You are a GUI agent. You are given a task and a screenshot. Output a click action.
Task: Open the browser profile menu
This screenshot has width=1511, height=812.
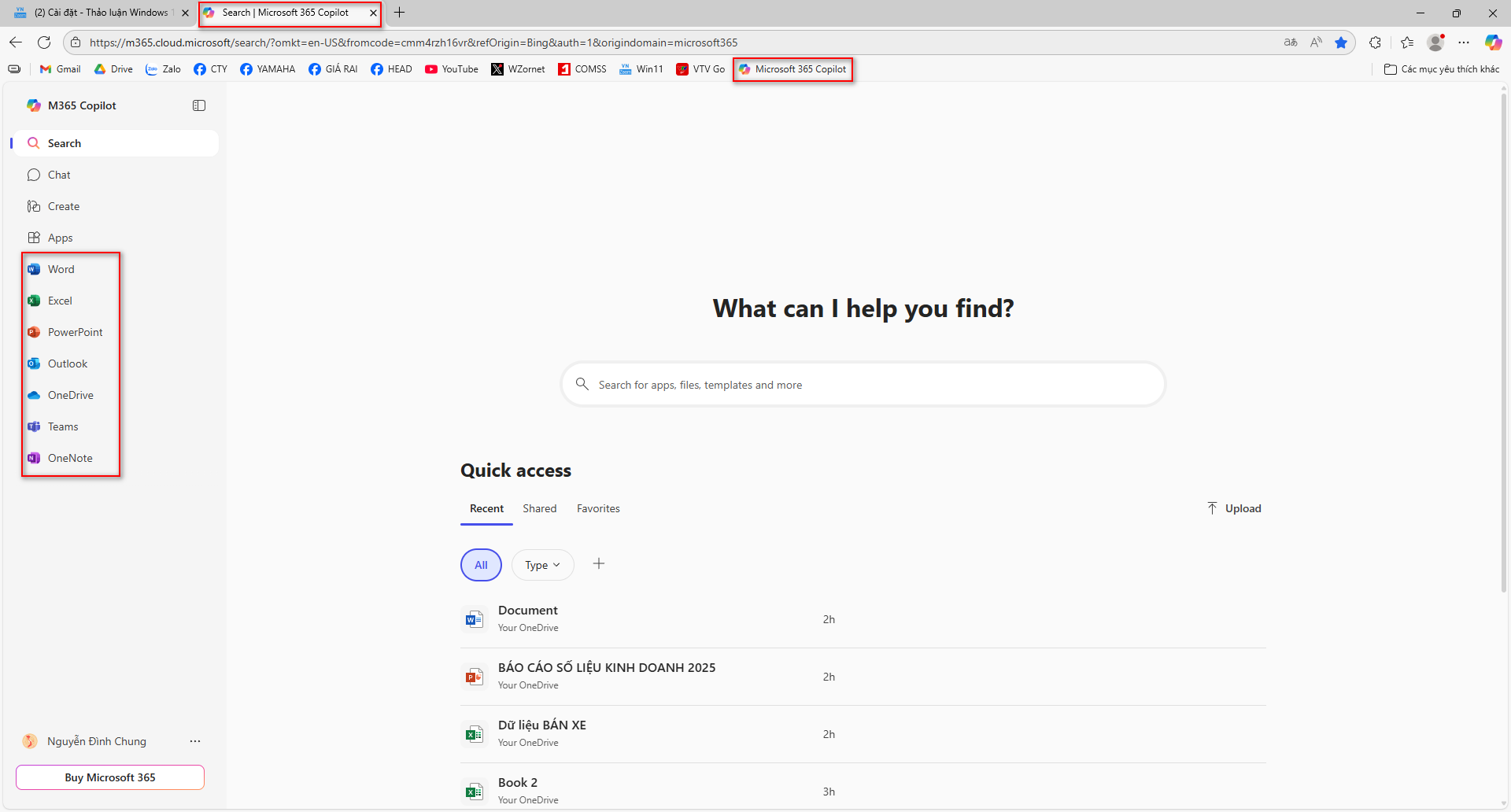click(1436, 42)
